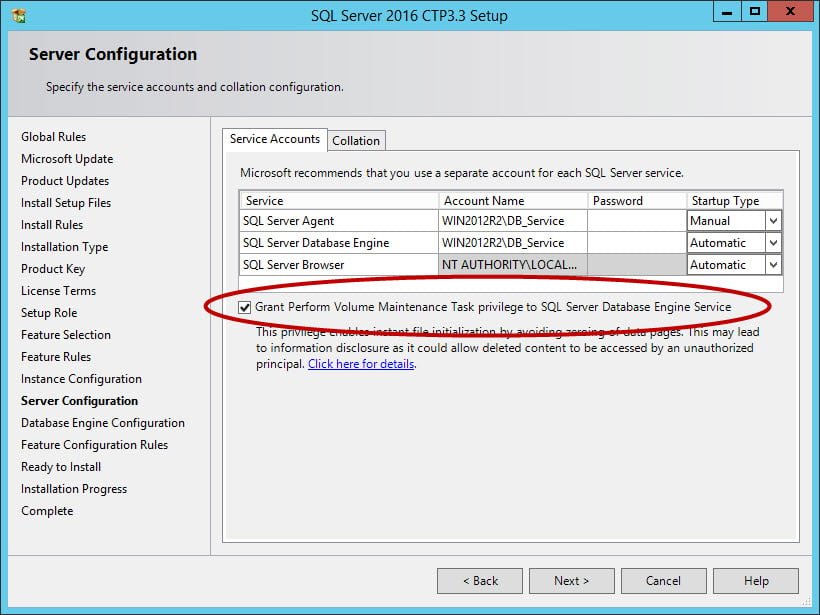Click 'Complete' step in sidebar

click(x=47, y=511)
